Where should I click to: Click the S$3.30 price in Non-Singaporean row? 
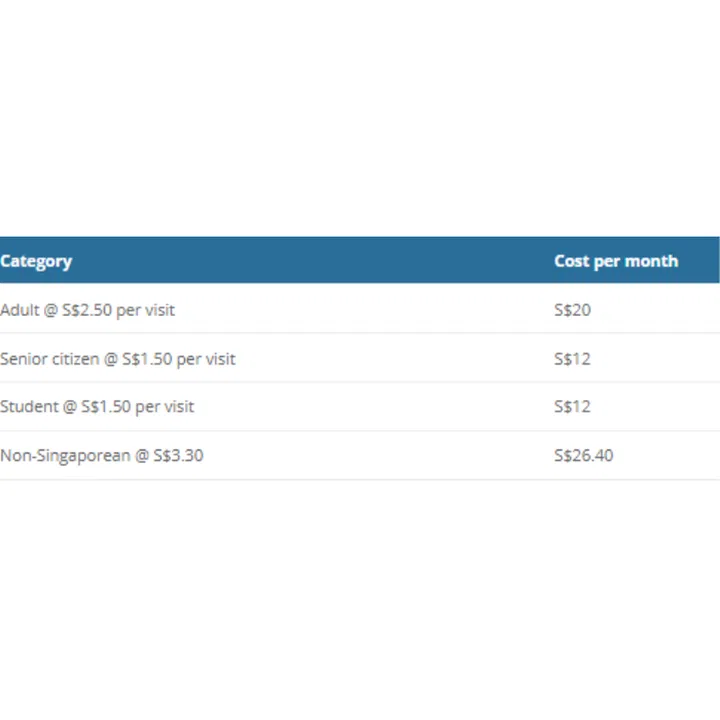click(178, 456)
